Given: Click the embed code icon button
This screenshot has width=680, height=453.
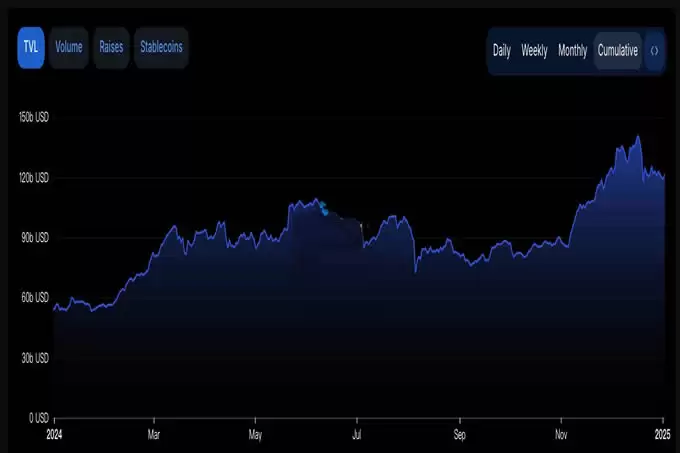Looking at the screenshot, I should point(654,50).
